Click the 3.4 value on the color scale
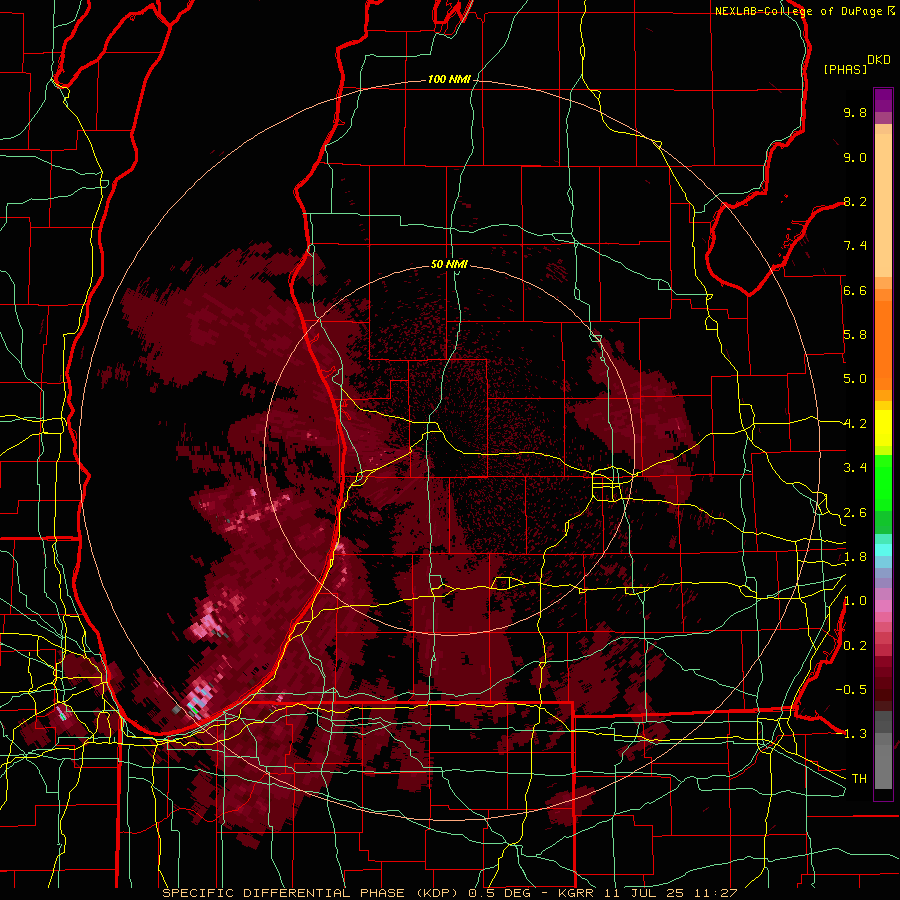Image resolution: width=900 pixels, height=900 pixels. tap(855, 468)
